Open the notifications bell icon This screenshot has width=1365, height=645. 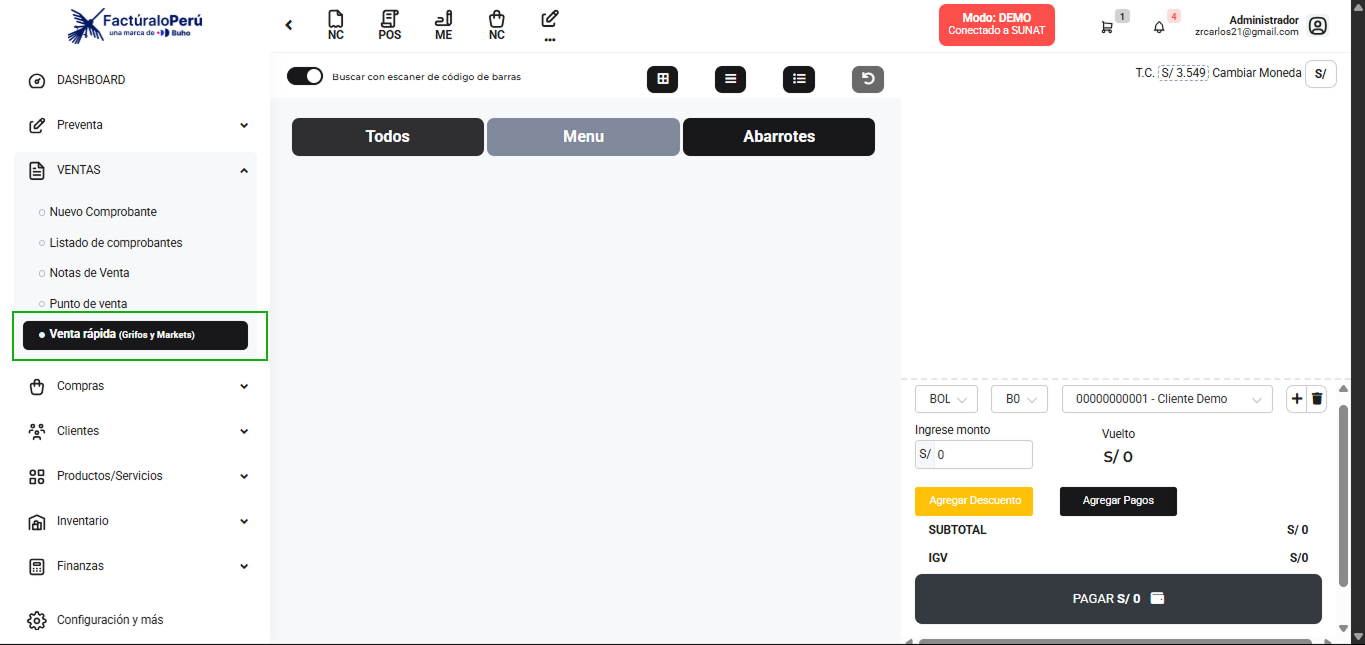tap(1159, 27)
